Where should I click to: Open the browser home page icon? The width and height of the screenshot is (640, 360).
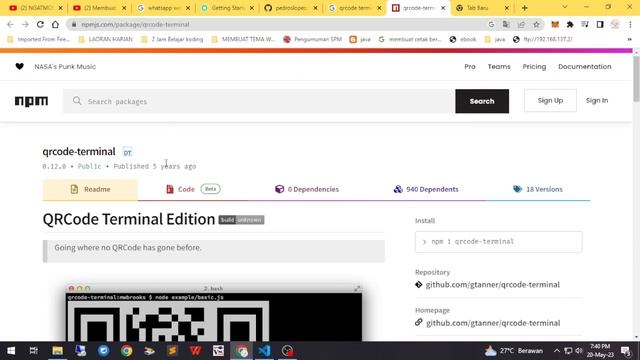55,24
